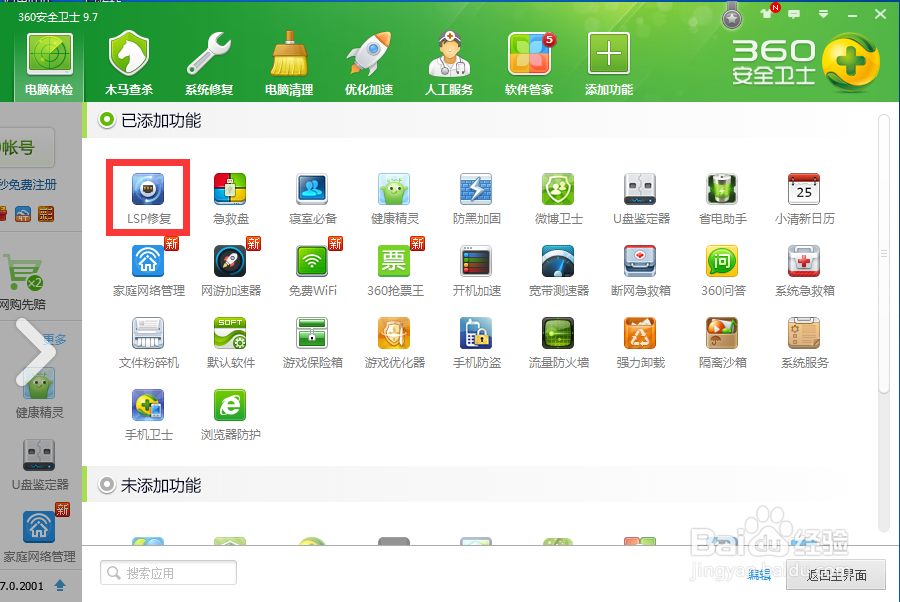The width and height of the screenshot is (900, 602).
Task: Open 防黑加固 tool
Action: click(x=476, y=199)
